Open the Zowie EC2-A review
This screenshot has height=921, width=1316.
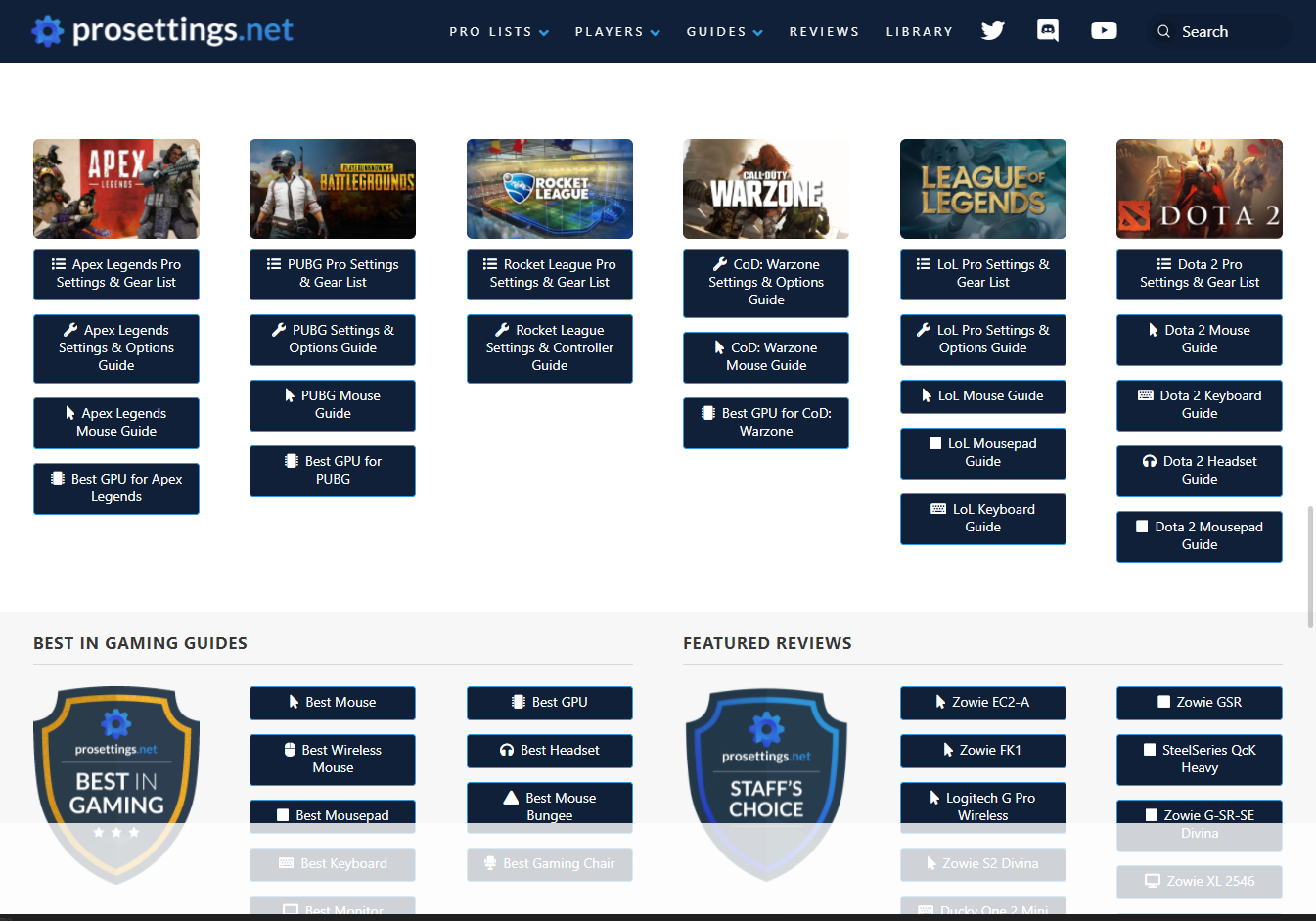point(983,703)
